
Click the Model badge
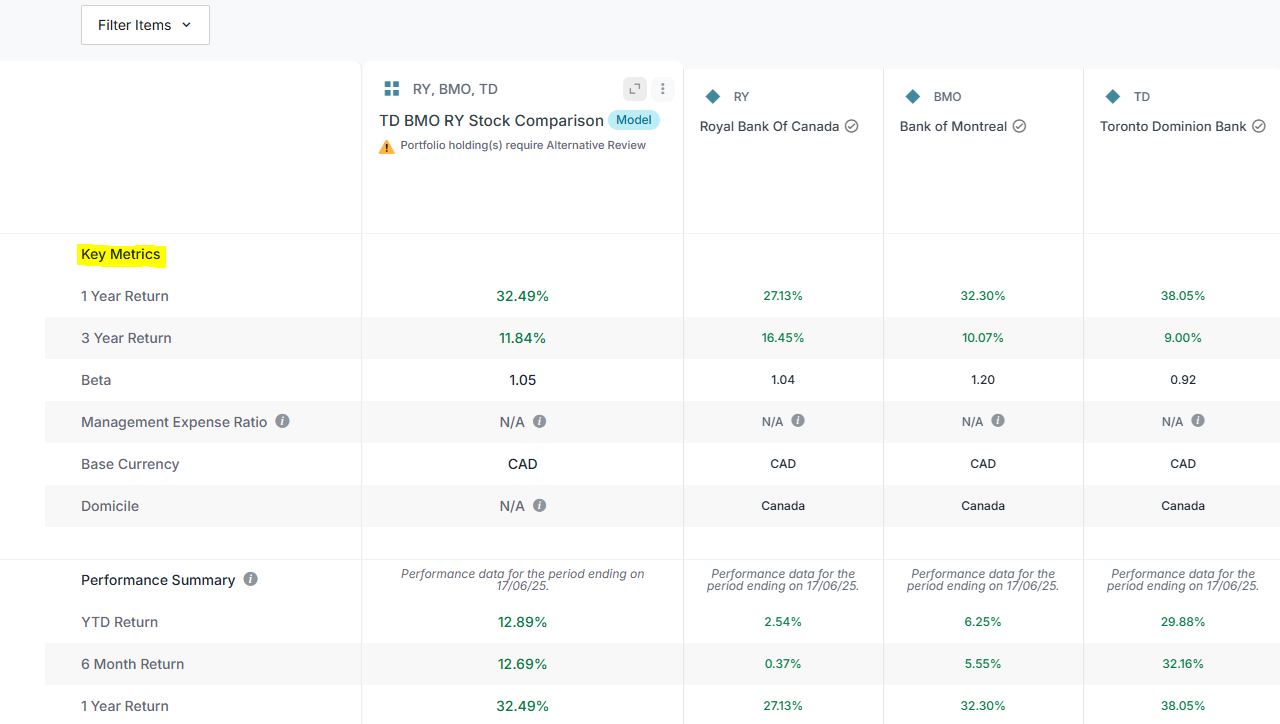point(634,120)
